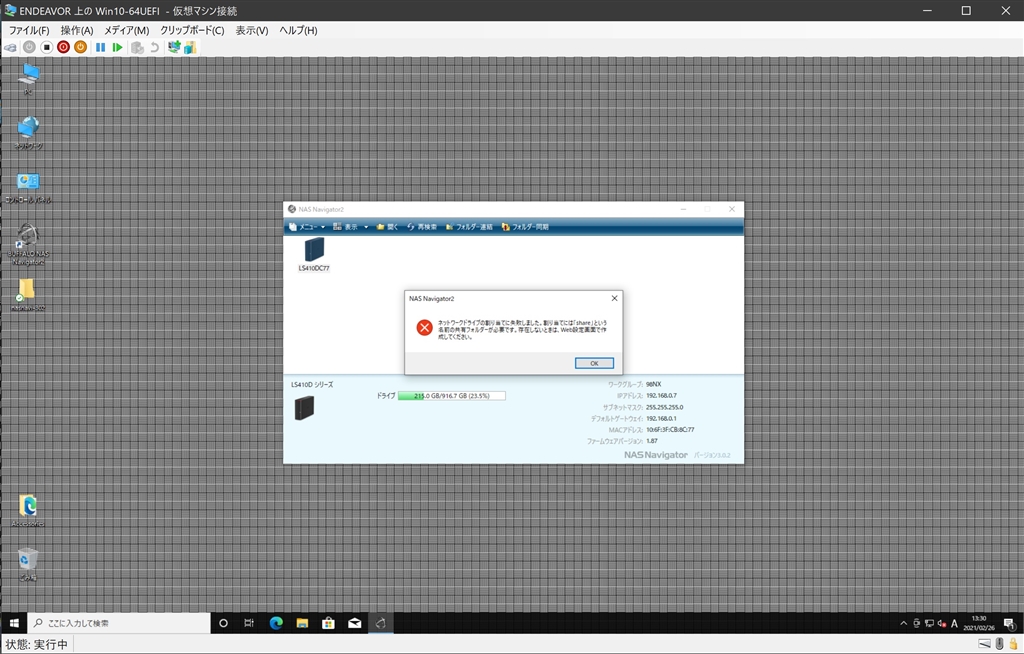
Task: Click the PC desktop icon
Action: pyautogui.click(x=28, y=79)
